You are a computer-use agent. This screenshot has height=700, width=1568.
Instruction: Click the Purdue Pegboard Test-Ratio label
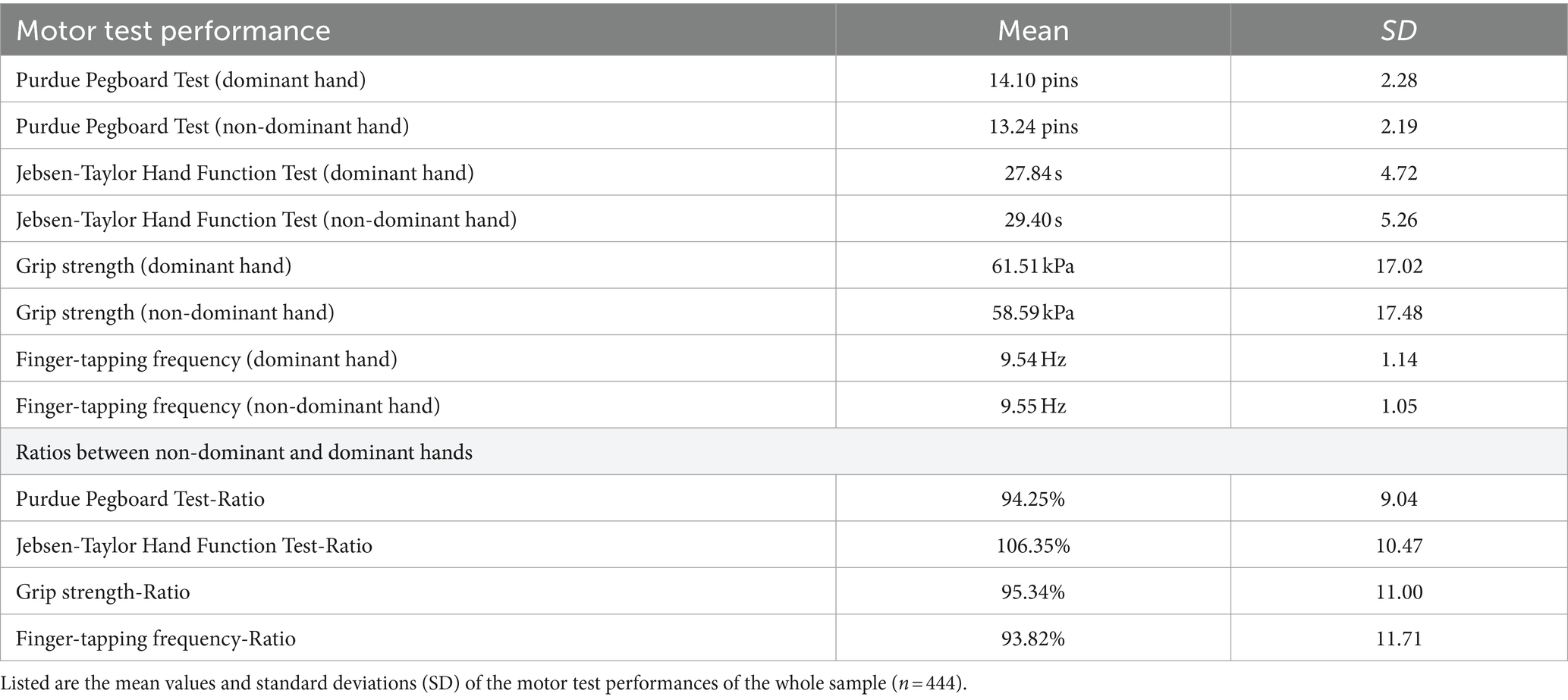[x=140, y=499]
